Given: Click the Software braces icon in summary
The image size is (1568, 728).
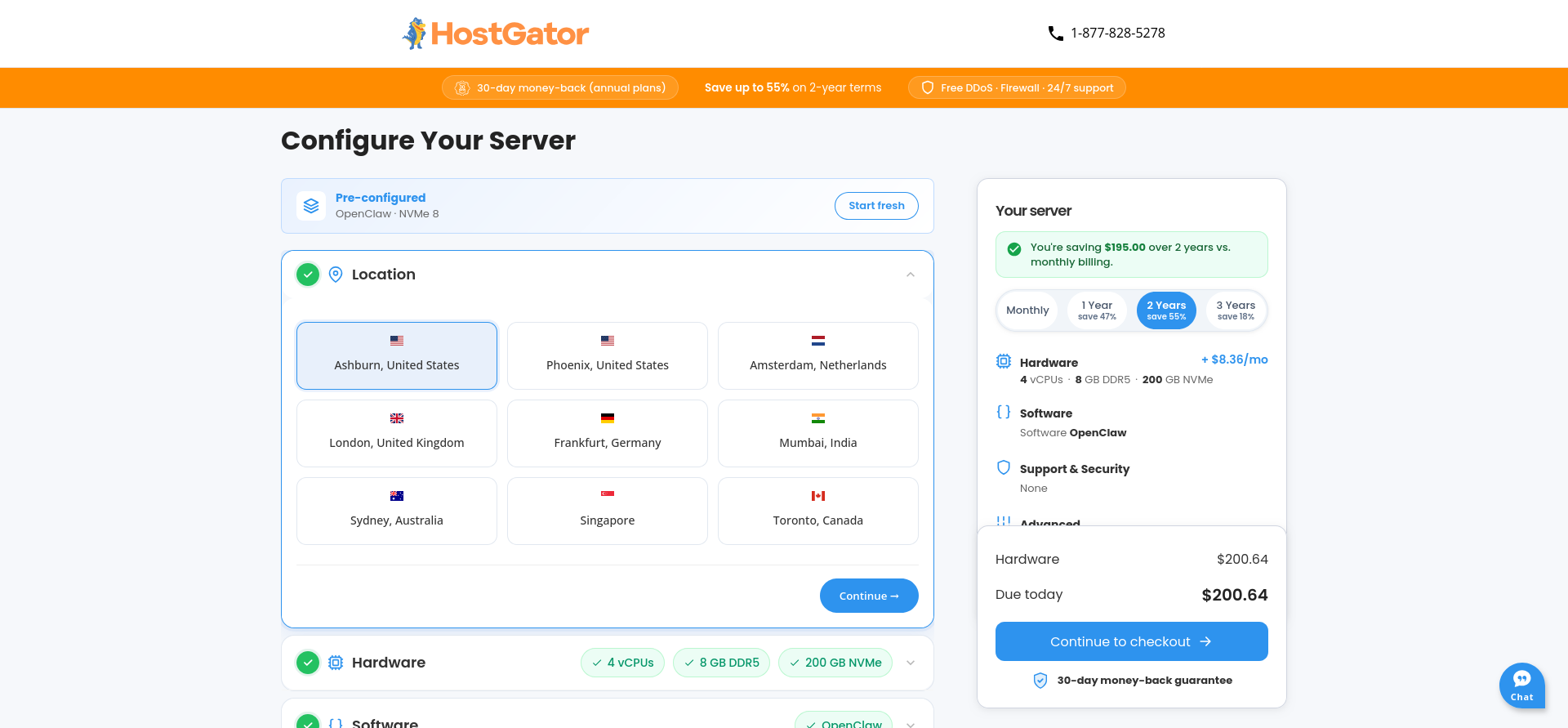Looking at the screenshot, I should coord(1004,412).
